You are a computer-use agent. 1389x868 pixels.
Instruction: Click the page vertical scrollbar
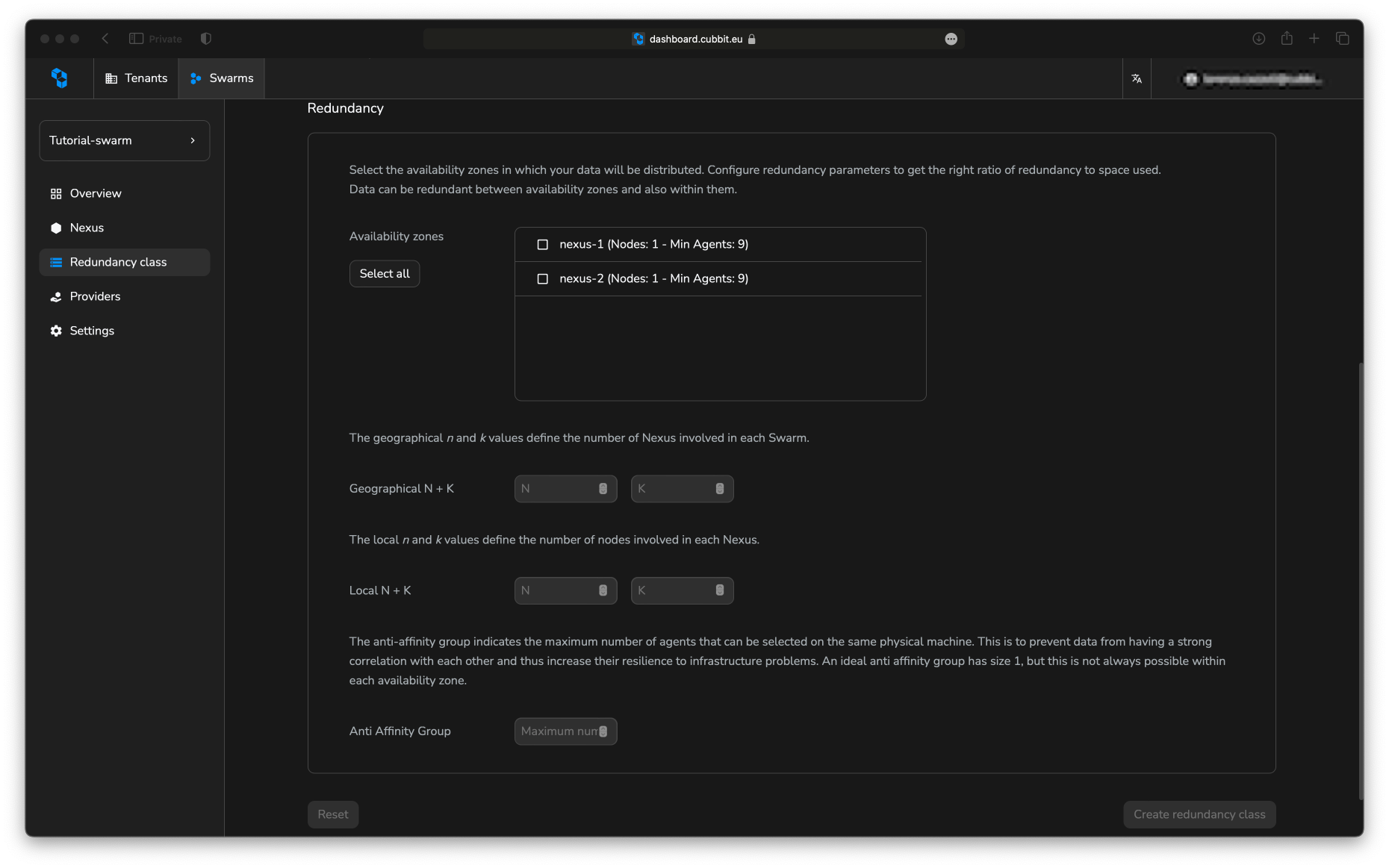tap(1361, 582)
